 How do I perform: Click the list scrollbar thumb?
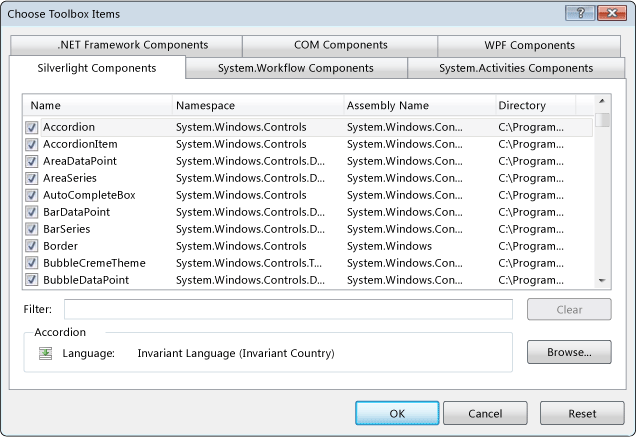pos(604,120)
